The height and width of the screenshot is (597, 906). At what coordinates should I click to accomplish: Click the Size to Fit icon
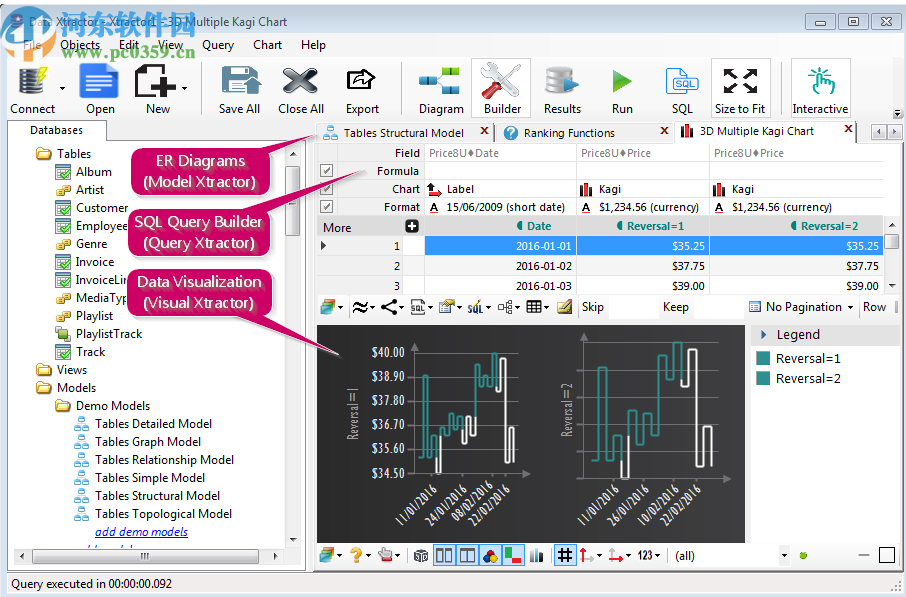[740, 81]
